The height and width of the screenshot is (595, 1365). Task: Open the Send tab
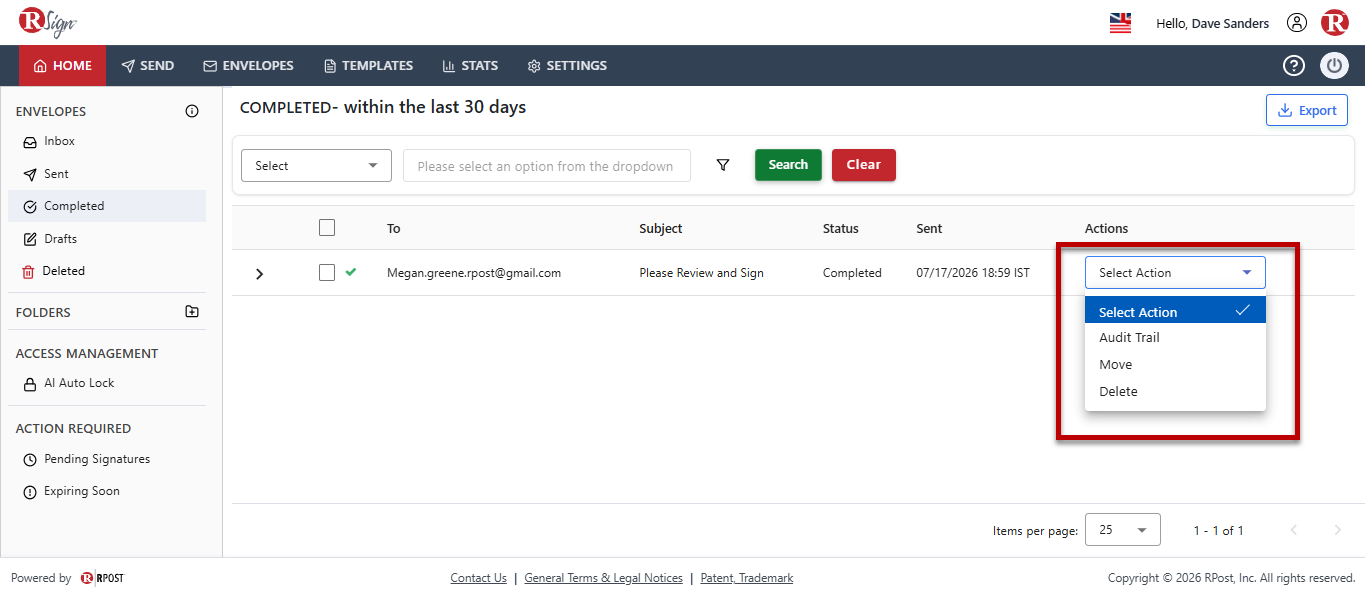(148, 66)
